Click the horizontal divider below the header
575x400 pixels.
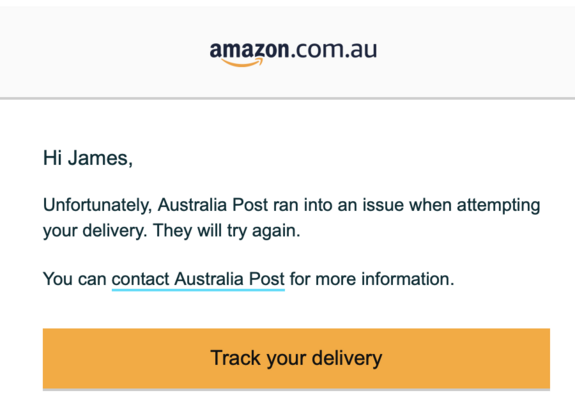point(288,98)
